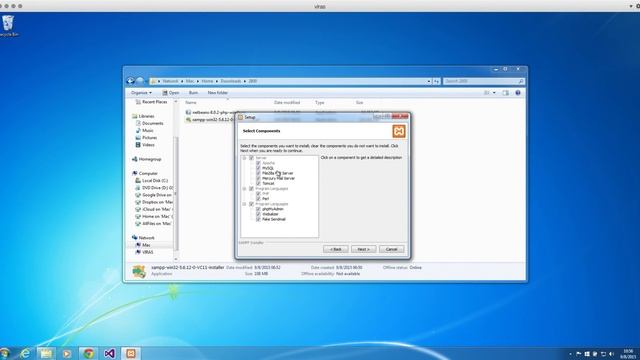The width and height of the screenshot is (640, 360).
Task: Click New folder in the Explorer toolbar
Action: [218, 93]
